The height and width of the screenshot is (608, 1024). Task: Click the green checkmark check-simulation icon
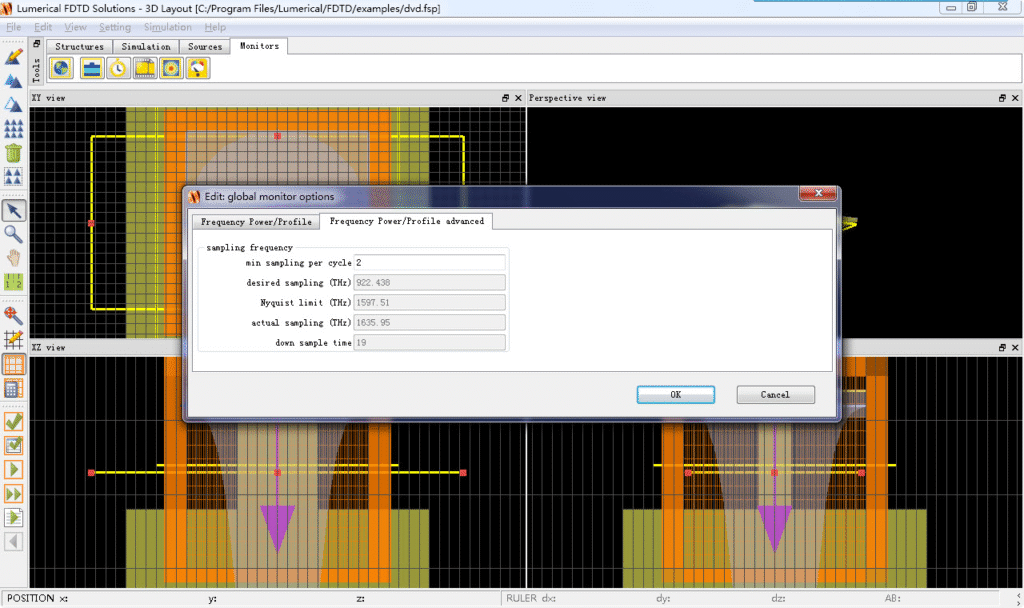pos(14,421)
